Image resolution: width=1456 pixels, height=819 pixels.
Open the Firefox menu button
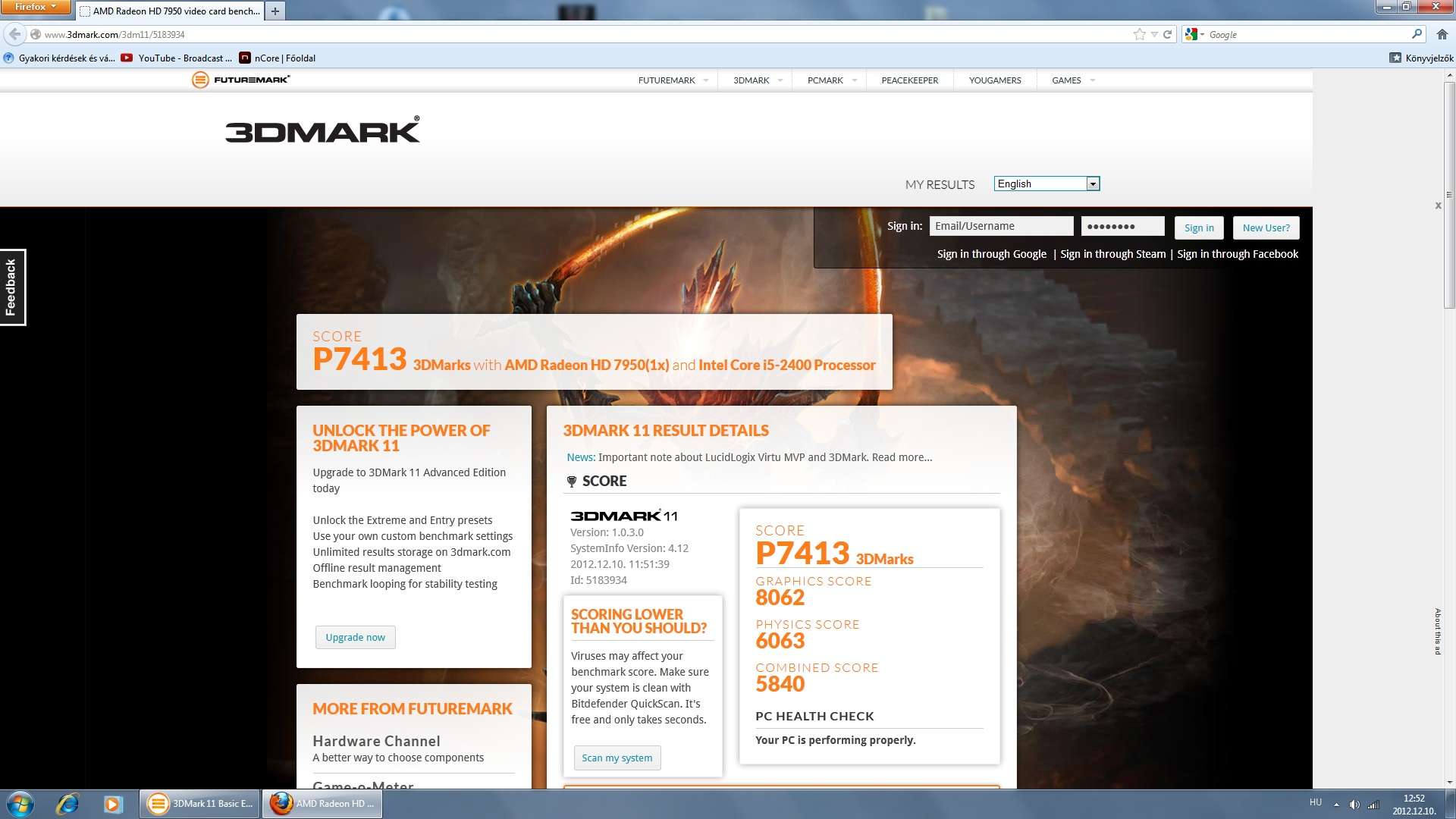(36, 7)
